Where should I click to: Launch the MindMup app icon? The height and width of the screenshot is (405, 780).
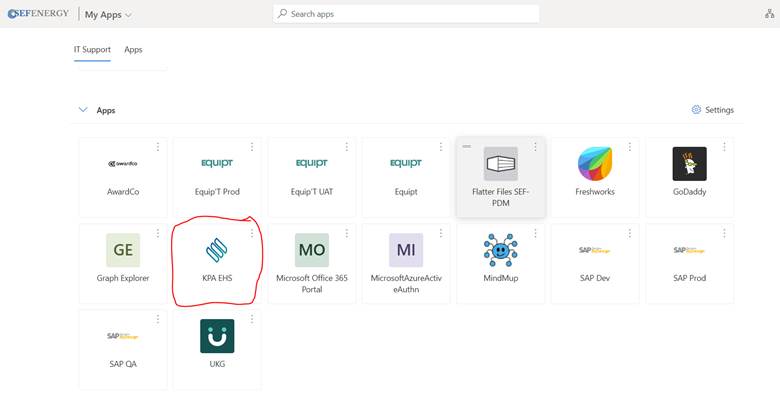tap(500, 250)
